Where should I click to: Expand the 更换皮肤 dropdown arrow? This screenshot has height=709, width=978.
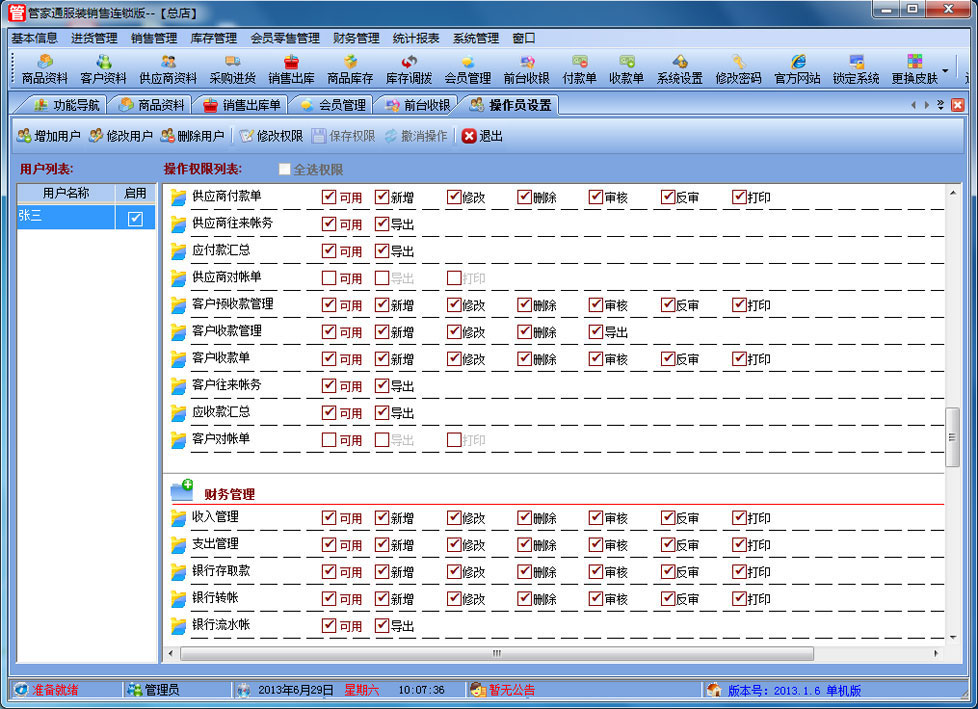(x=945, y=72)
